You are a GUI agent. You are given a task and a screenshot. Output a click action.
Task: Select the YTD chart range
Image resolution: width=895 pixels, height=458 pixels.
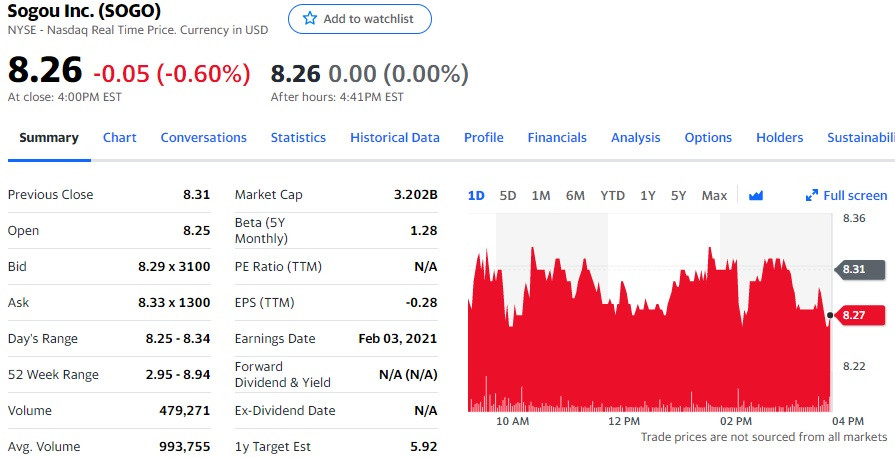[612, 196]
